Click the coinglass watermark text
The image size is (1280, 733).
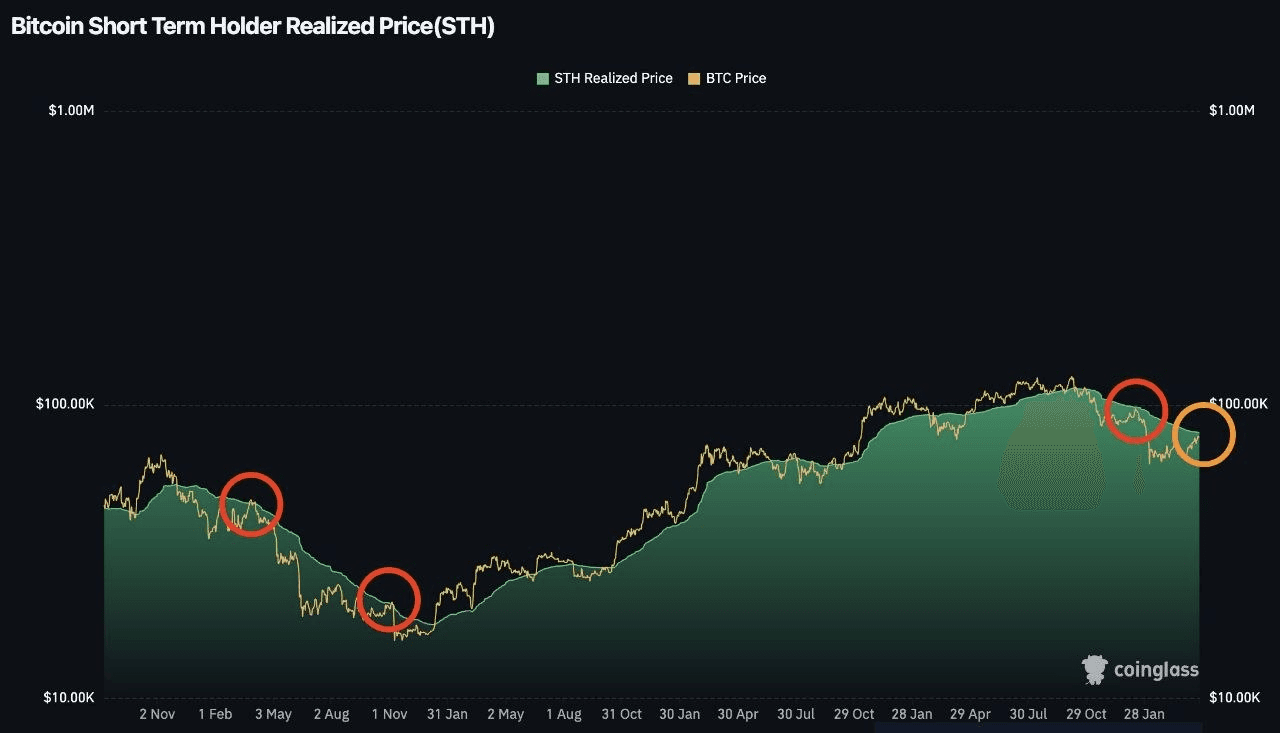click(1156, 670)
